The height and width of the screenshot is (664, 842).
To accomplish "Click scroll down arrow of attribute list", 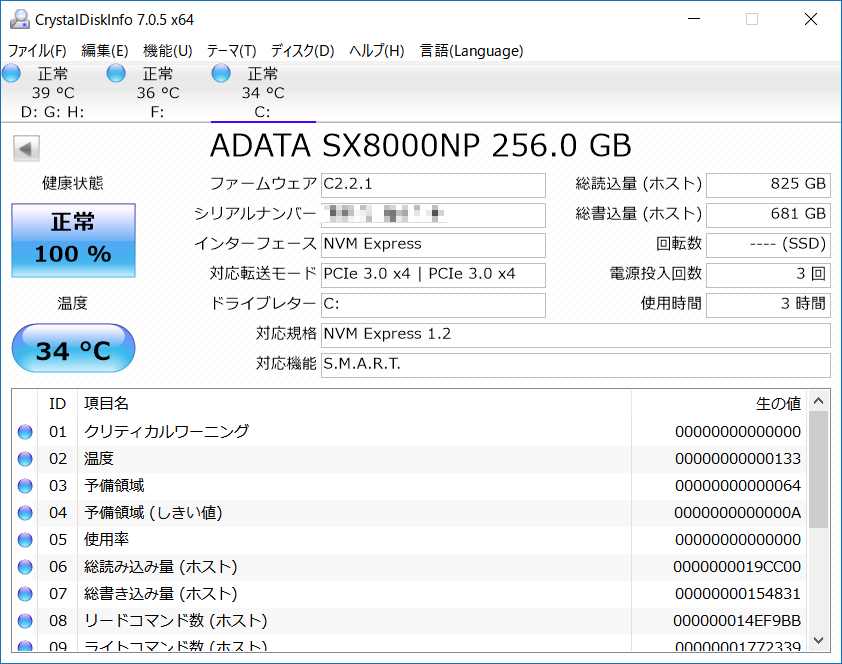I will (x=818, y=640).
